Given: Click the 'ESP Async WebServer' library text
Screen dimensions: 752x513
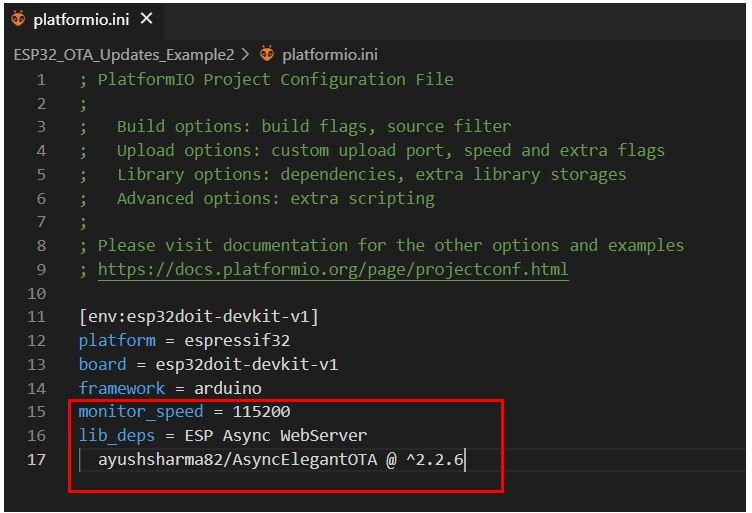Looking at the screenshot, I should pyautogui.click(x=275, y=435).
